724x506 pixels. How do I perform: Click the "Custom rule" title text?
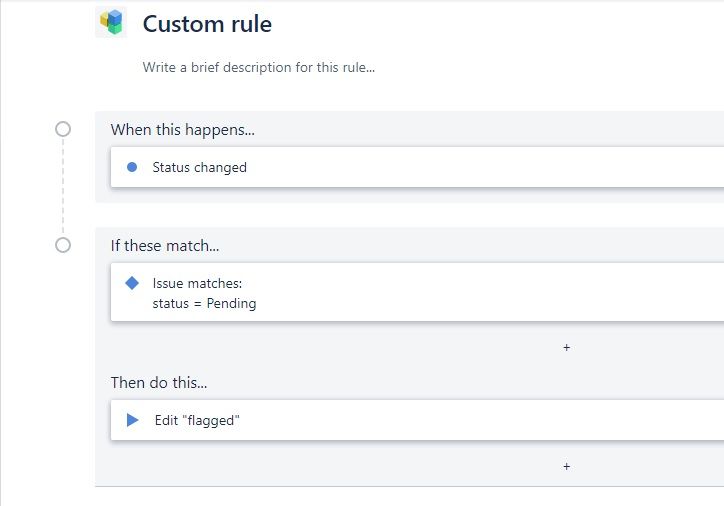pos(207,24)
